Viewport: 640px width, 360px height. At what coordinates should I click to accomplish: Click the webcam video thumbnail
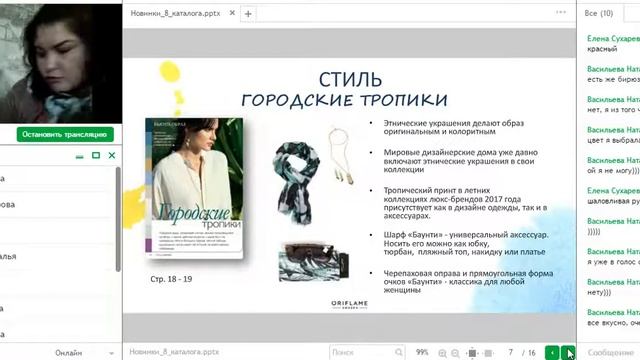[x=61, y=63]
